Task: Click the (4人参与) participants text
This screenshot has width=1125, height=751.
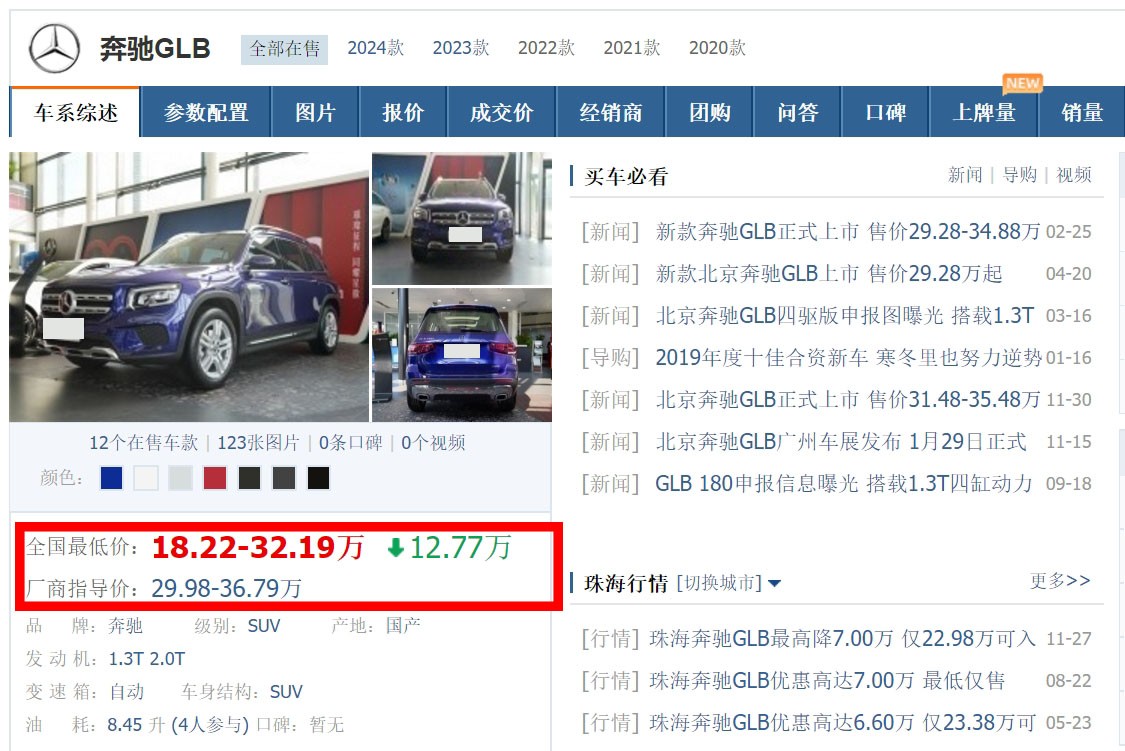Action: tap(210, 724)
